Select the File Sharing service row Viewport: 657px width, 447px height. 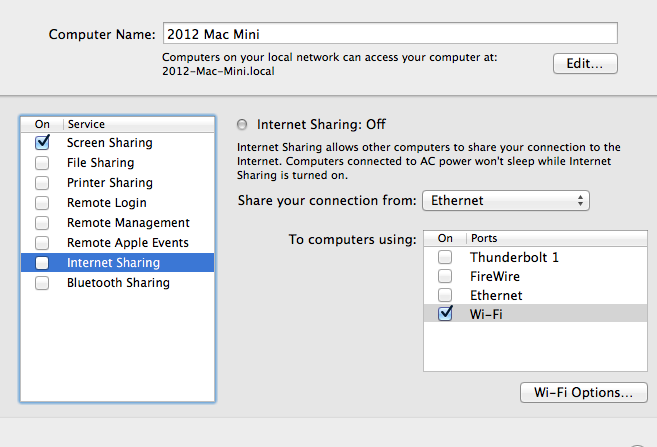pos(117,163)
